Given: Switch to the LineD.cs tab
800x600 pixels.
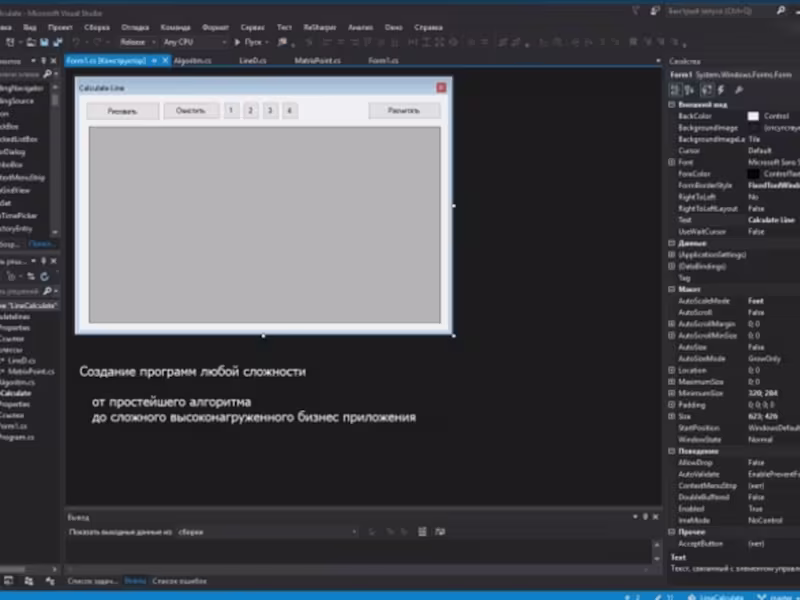Looking at the screenshot, I should click(253, 61).
